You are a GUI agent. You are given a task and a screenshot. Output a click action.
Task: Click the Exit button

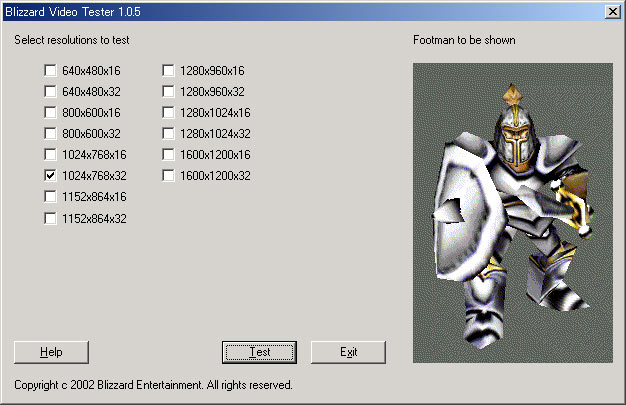tap(348, 352)
